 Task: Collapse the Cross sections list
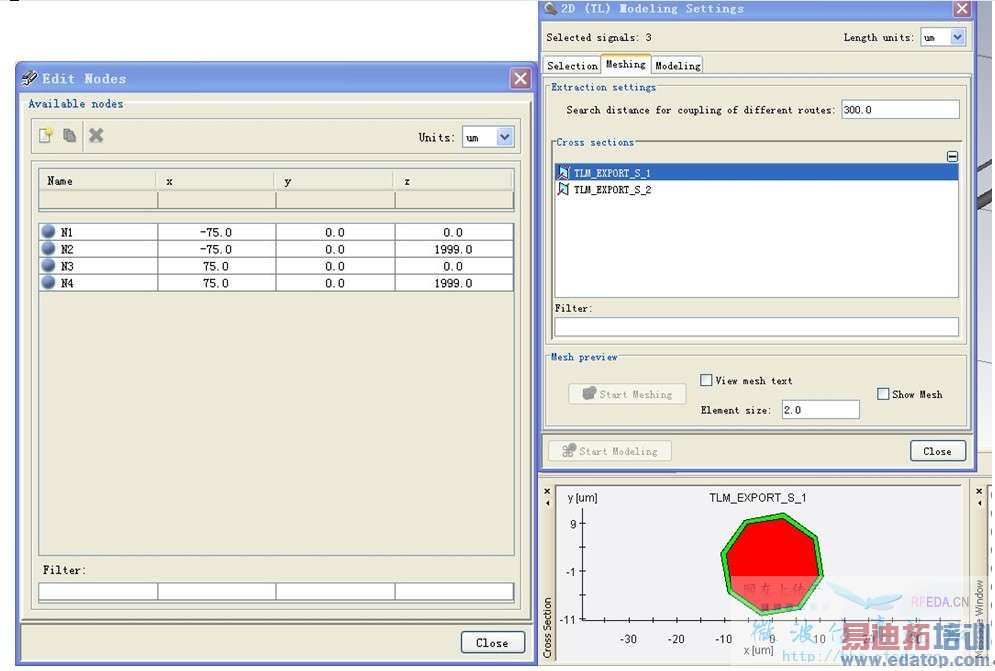tap(952, 156)
